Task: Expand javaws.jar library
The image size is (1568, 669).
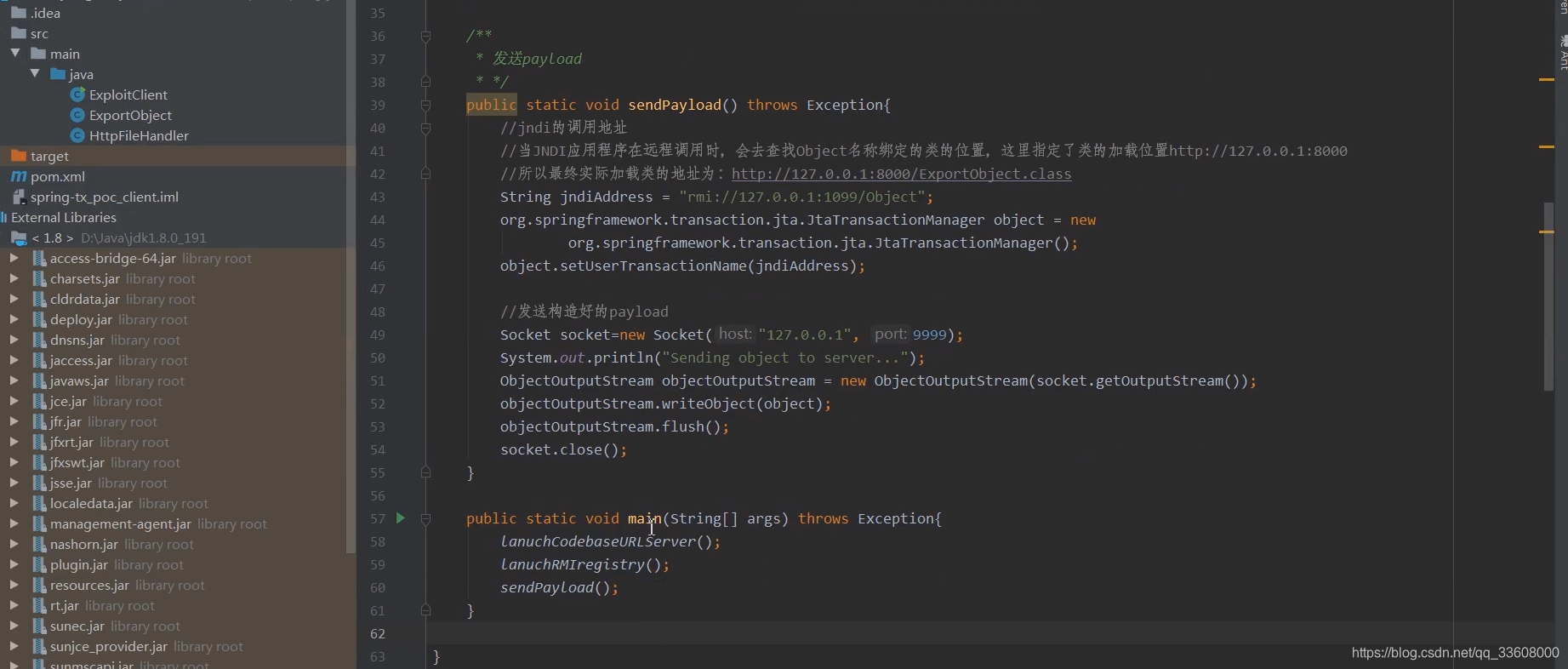Action: (x=14, y=380)
